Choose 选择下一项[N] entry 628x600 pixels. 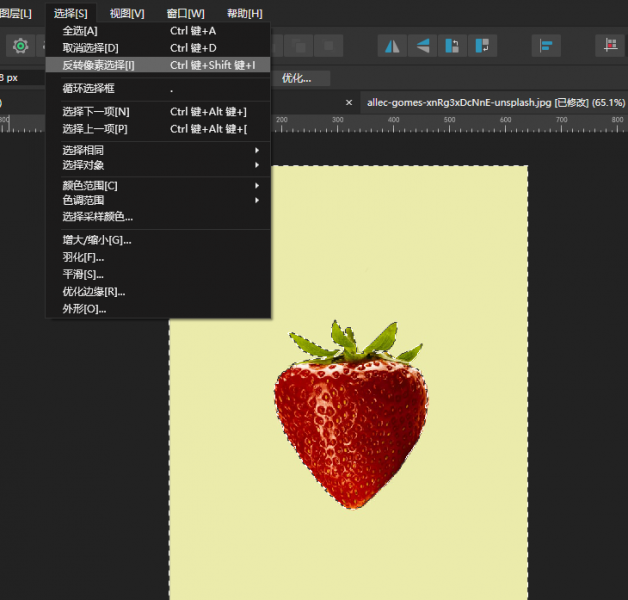(158, 112)
